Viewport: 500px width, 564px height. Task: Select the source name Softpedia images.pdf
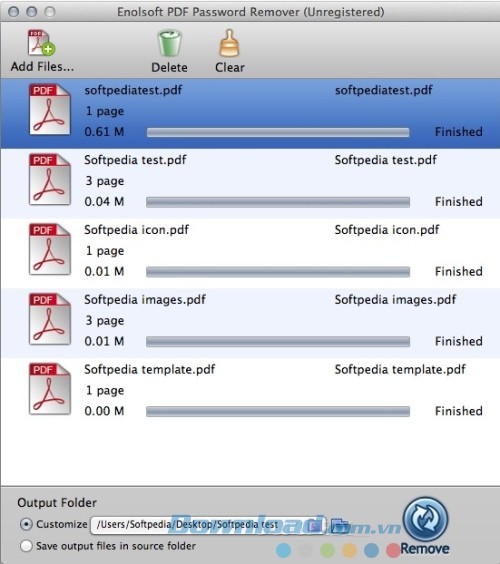145,299
